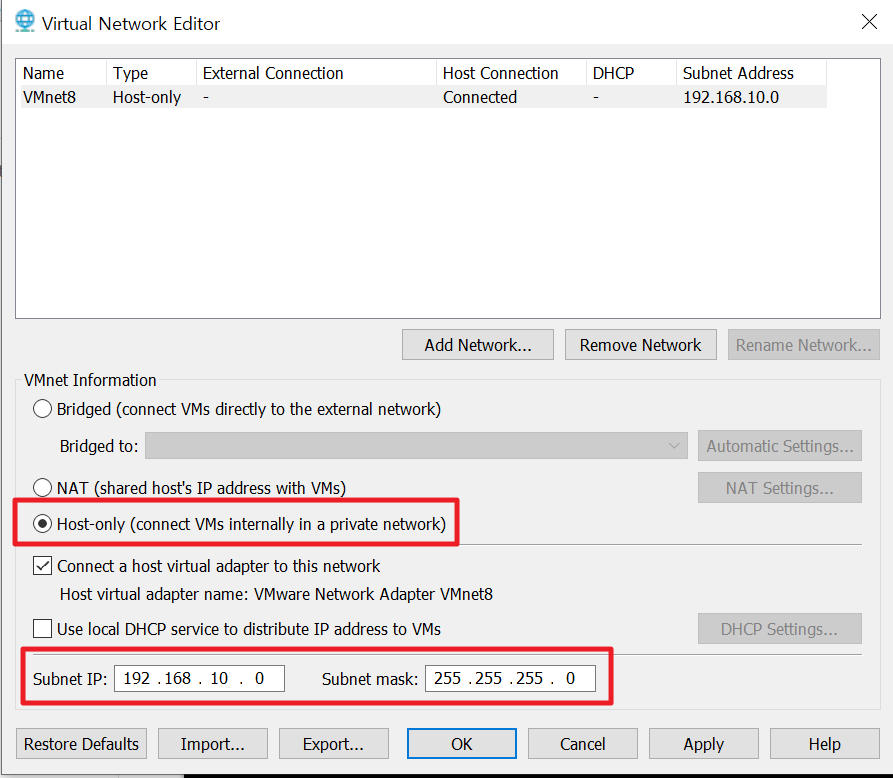Viewport: 893px width, 778px height.
Task: Open DHCP Settings
Action: (x=780, y=629)
